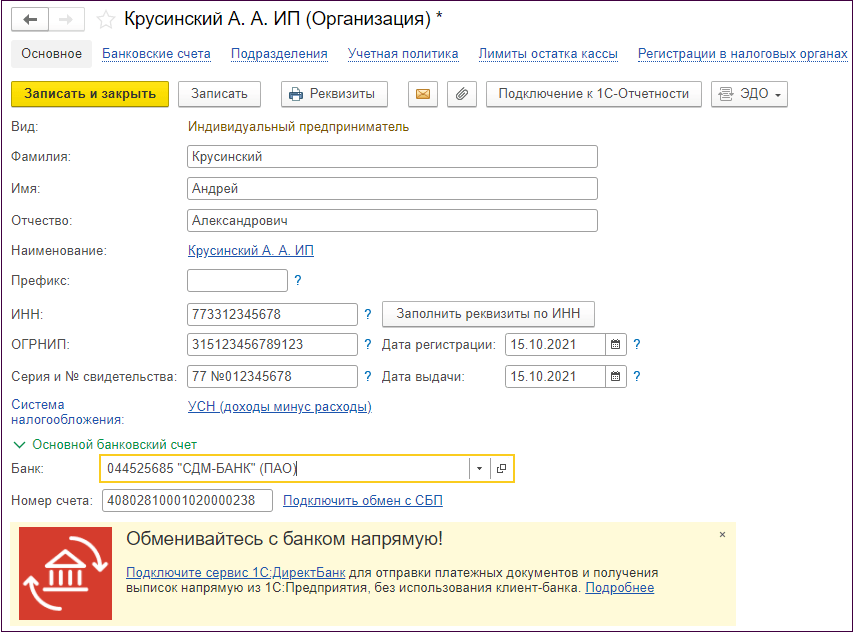
Task: Click the envelope email icon button
Action: click(422, 94)
